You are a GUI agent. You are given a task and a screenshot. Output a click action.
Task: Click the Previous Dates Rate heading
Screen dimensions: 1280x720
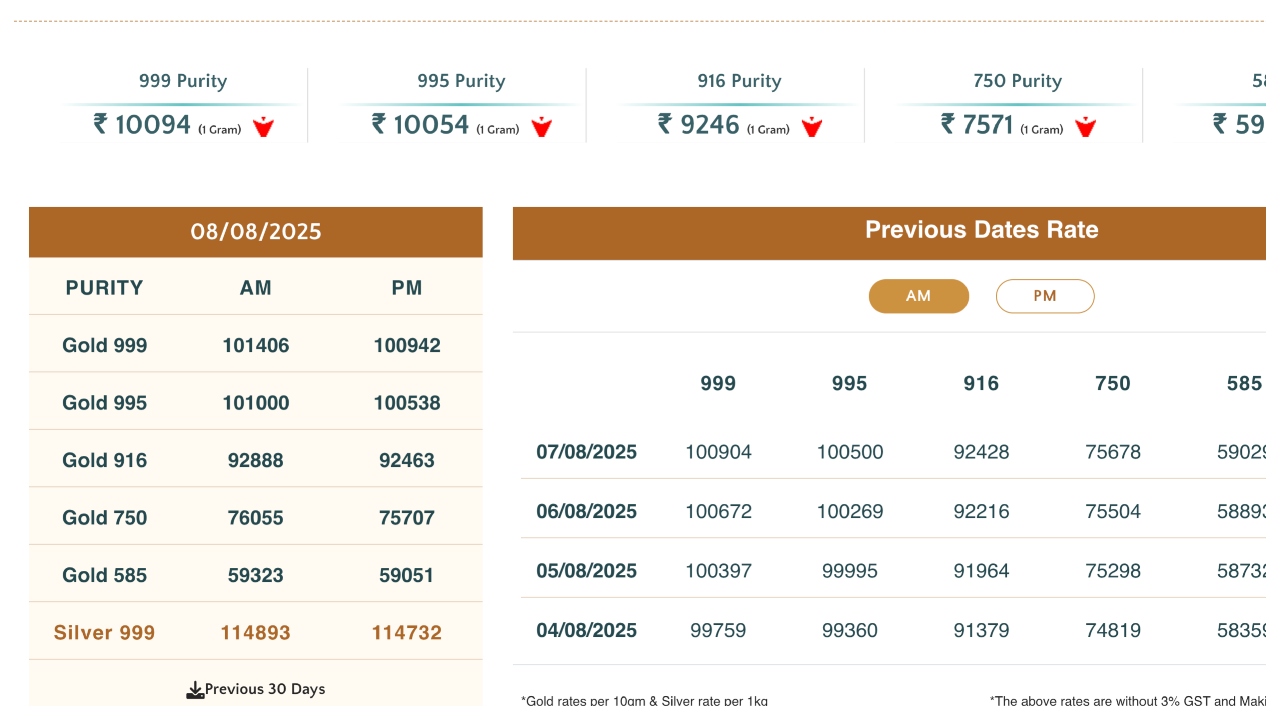tap(981, 230)
